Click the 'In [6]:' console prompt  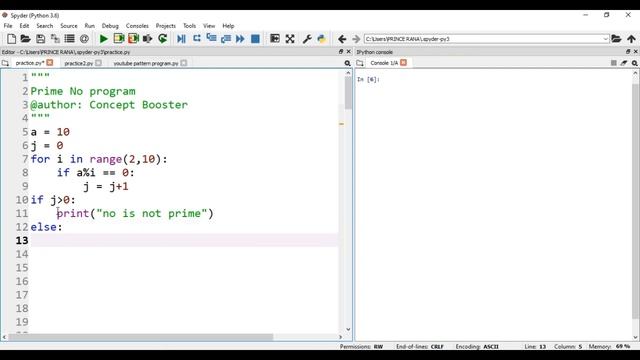coord(368,79)
